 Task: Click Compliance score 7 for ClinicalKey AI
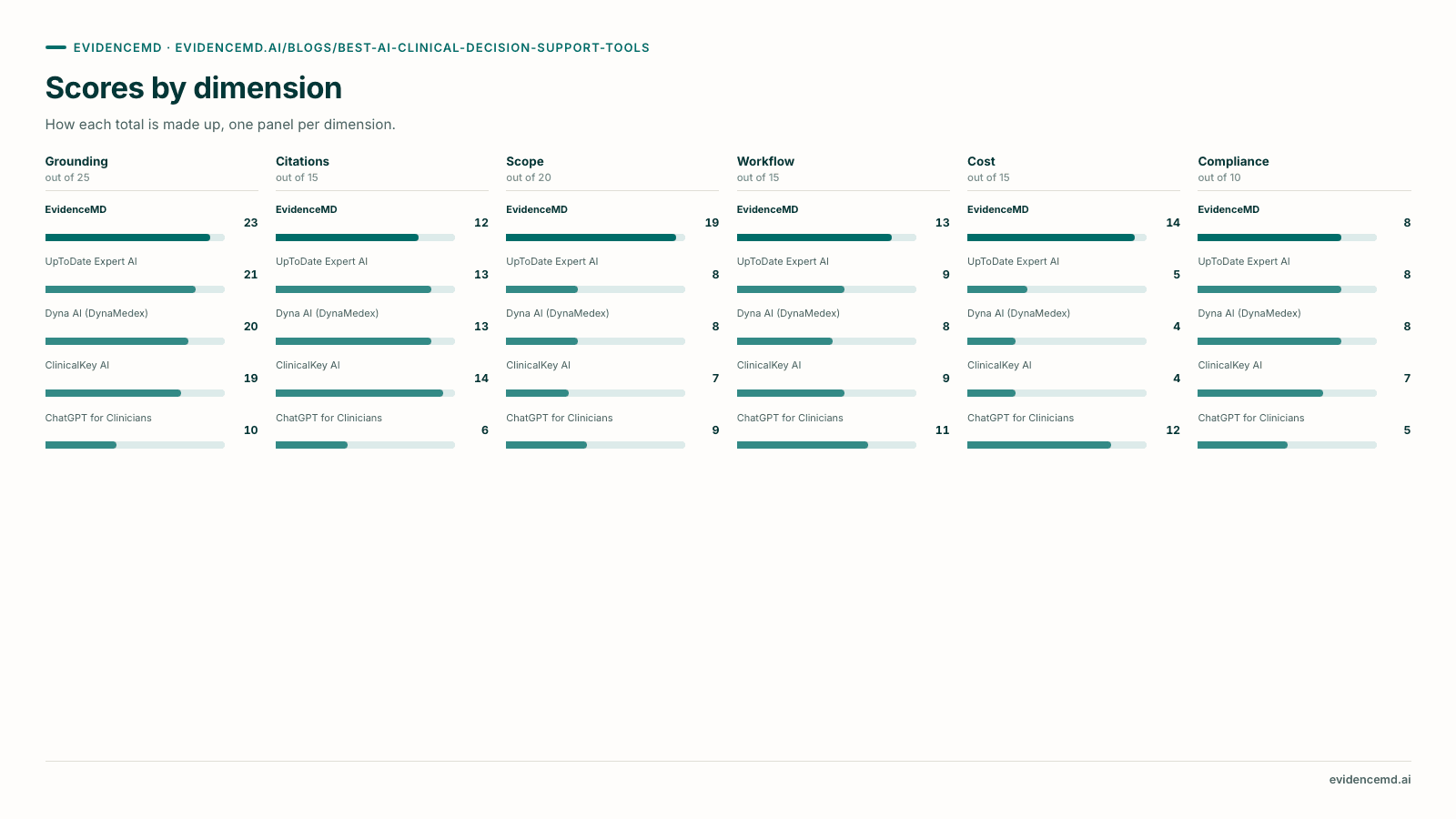point(1407,379)
